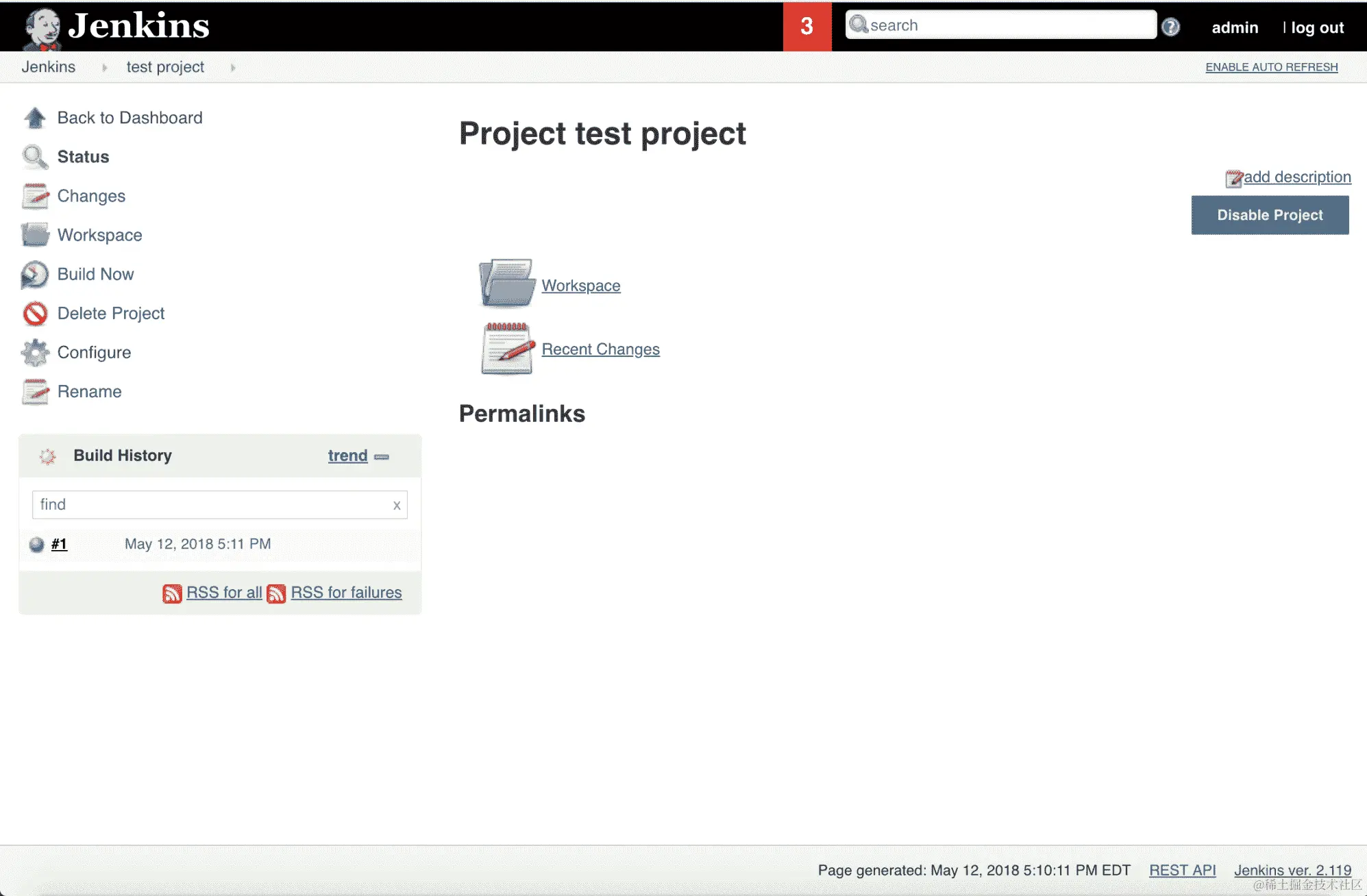The height and width of the screenshot is (896, 1367).
Task: Expand the Jenkins breadcrumb arrow menu
Action: pyautogui.click(x=104, y=68)
